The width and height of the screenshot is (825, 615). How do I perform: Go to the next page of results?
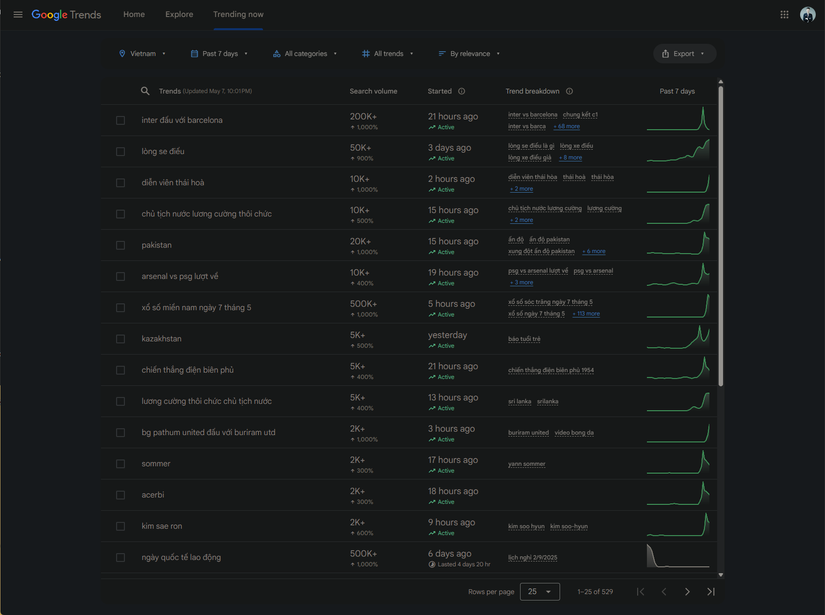click(687, 592)
